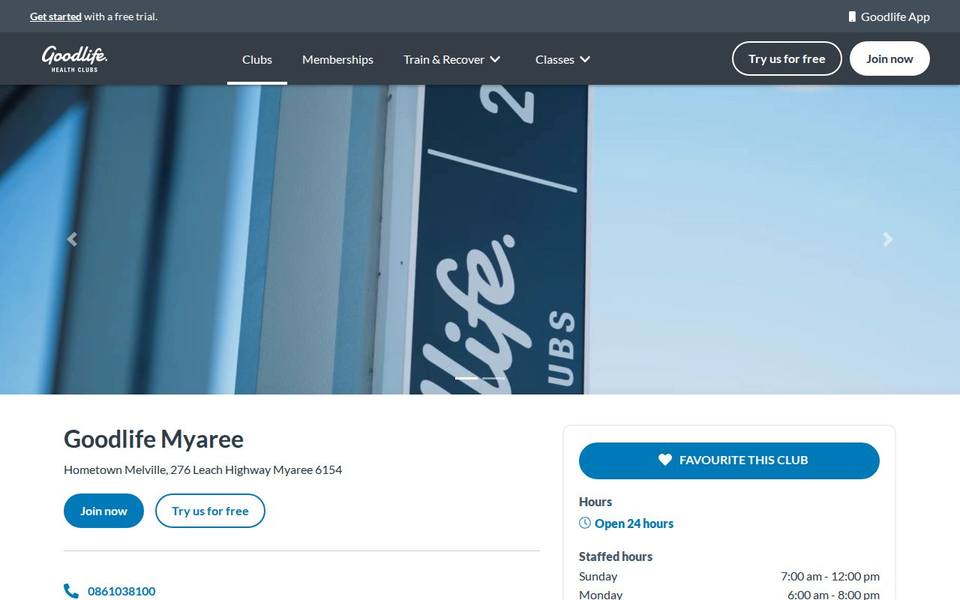The image size is (960, 600).
Task: Go to previous carousel image arrow
Action: pos(72,239)
